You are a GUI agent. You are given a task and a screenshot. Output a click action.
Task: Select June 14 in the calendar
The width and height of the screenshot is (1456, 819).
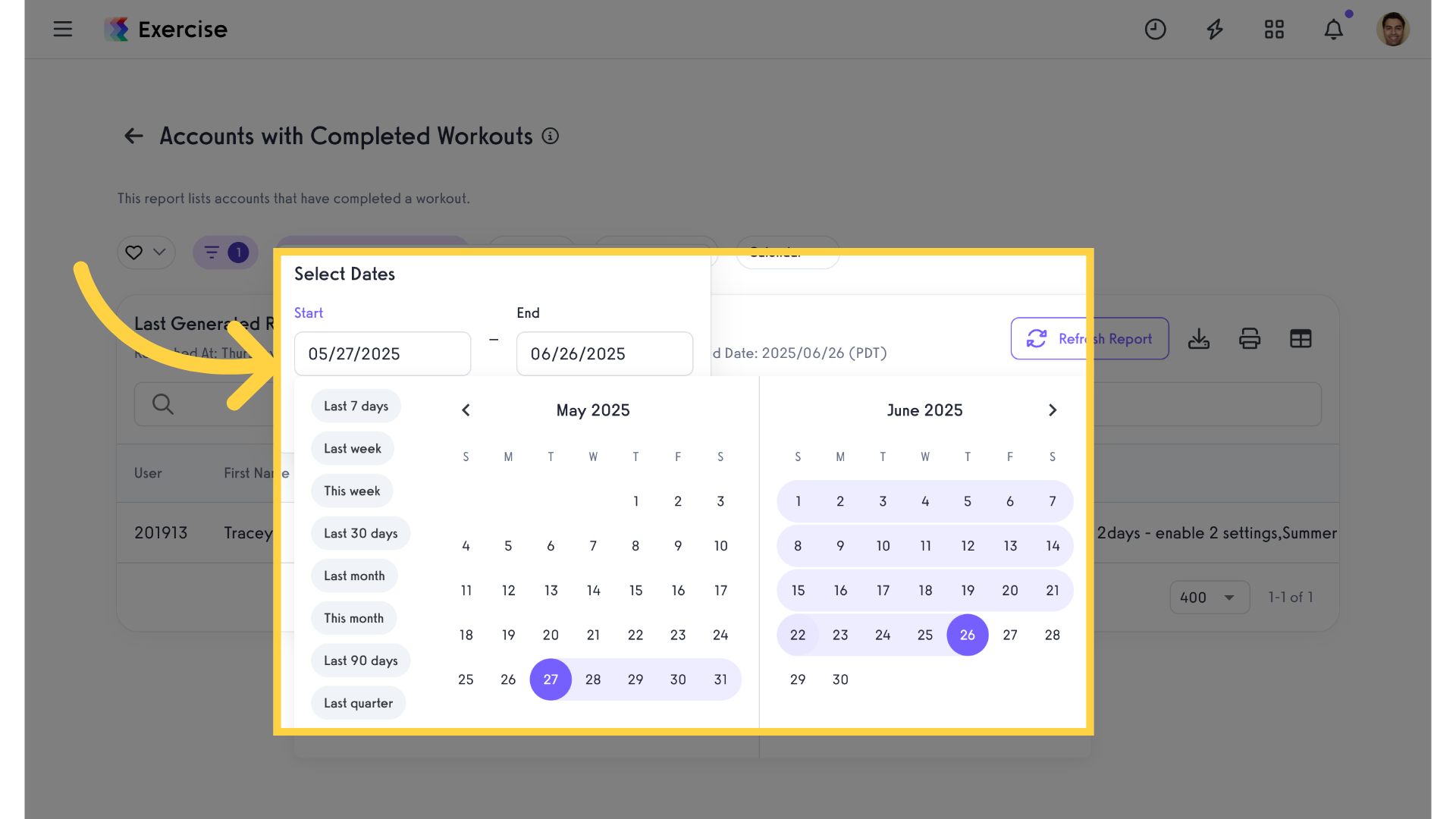[1053, 546]
